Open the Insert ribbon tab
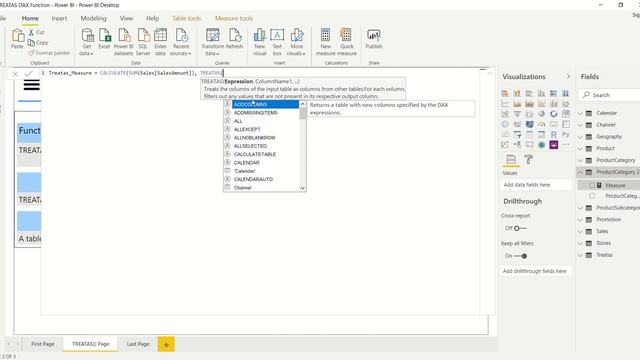640x360 pixels. tap(59, 18)
